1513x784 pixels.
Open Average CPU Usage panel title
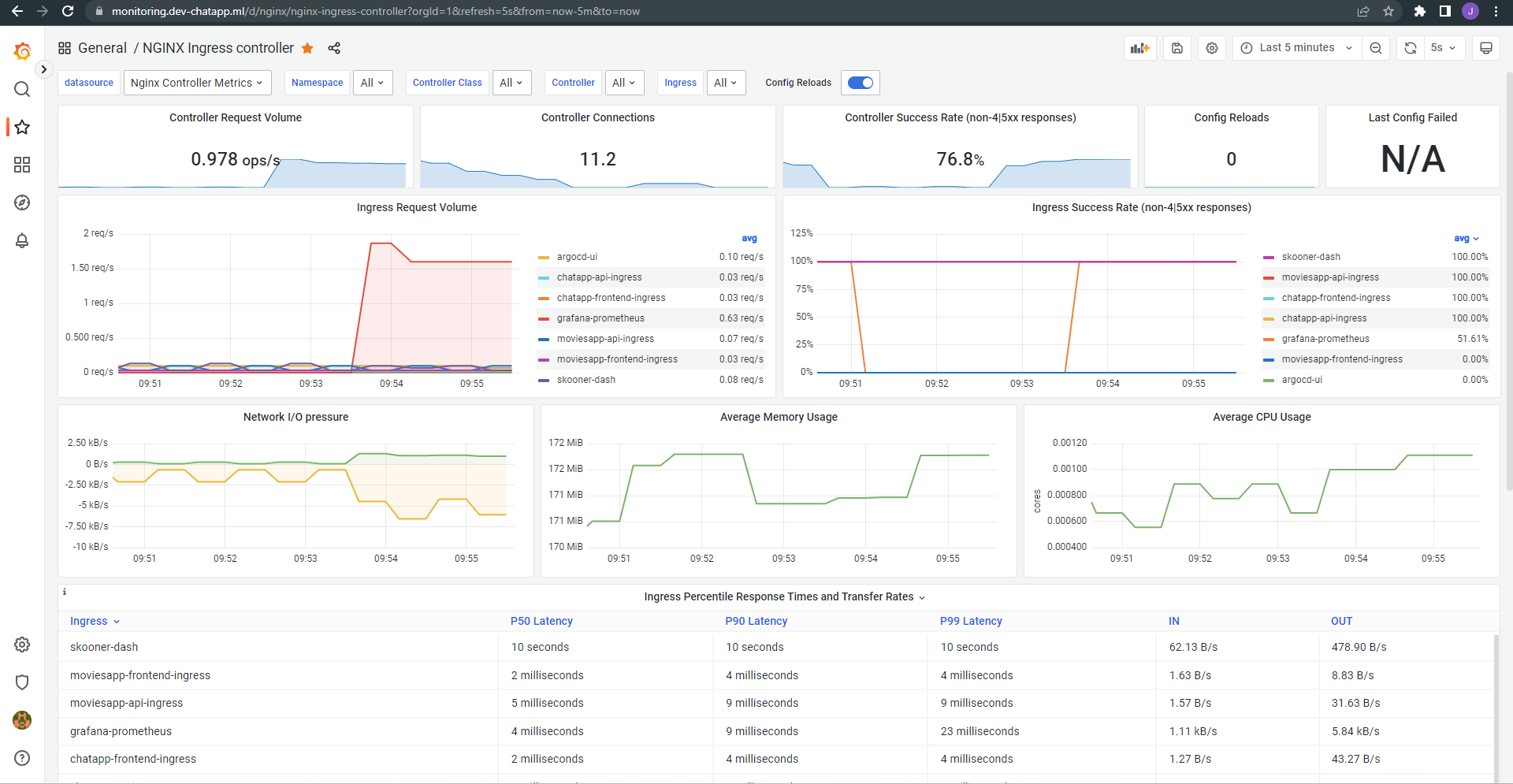coord(1262,417)
